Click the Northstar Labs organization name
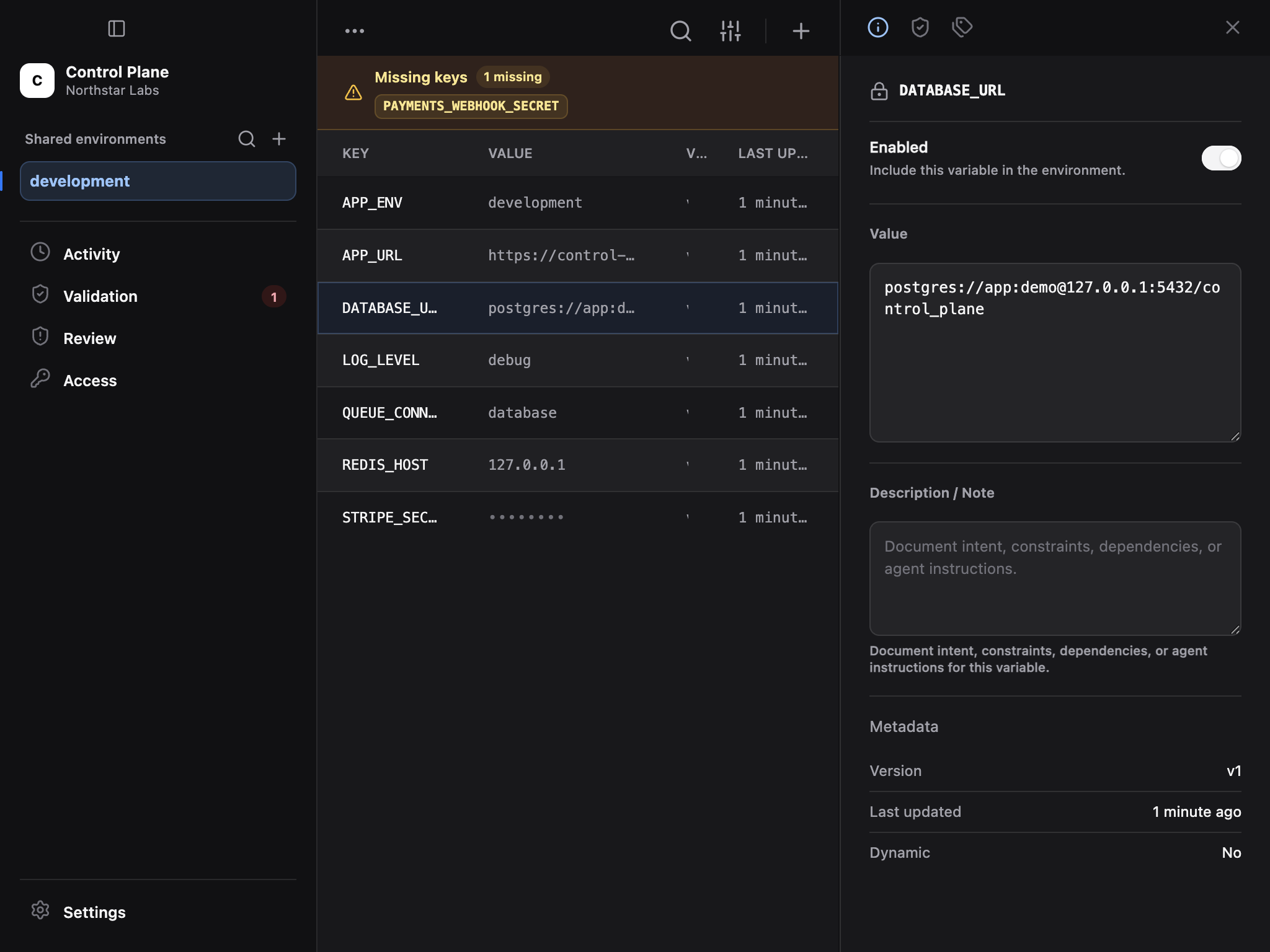 point(112,90)
